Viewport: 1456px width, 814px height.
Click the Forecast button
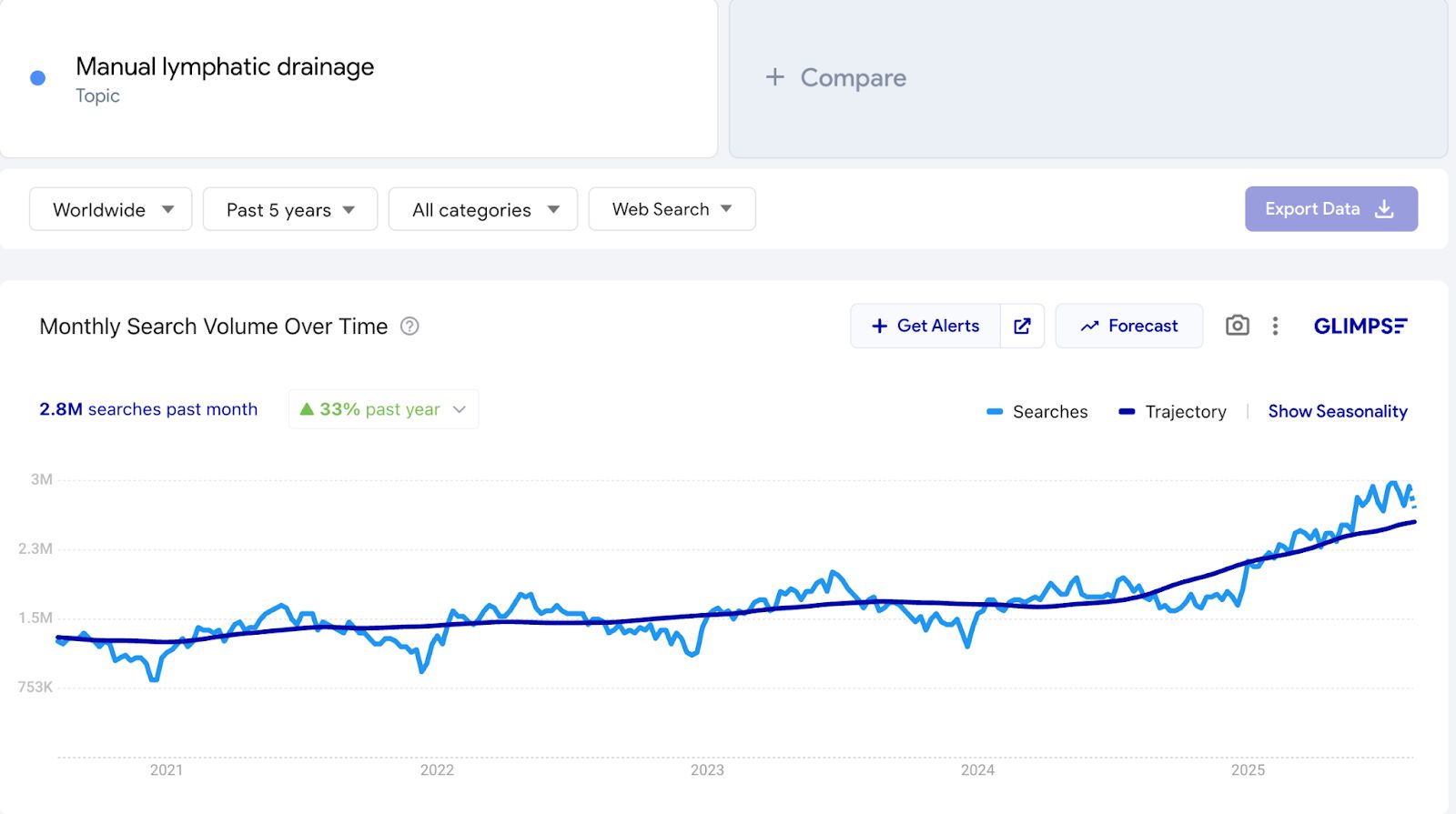(x=1128, y=326)
